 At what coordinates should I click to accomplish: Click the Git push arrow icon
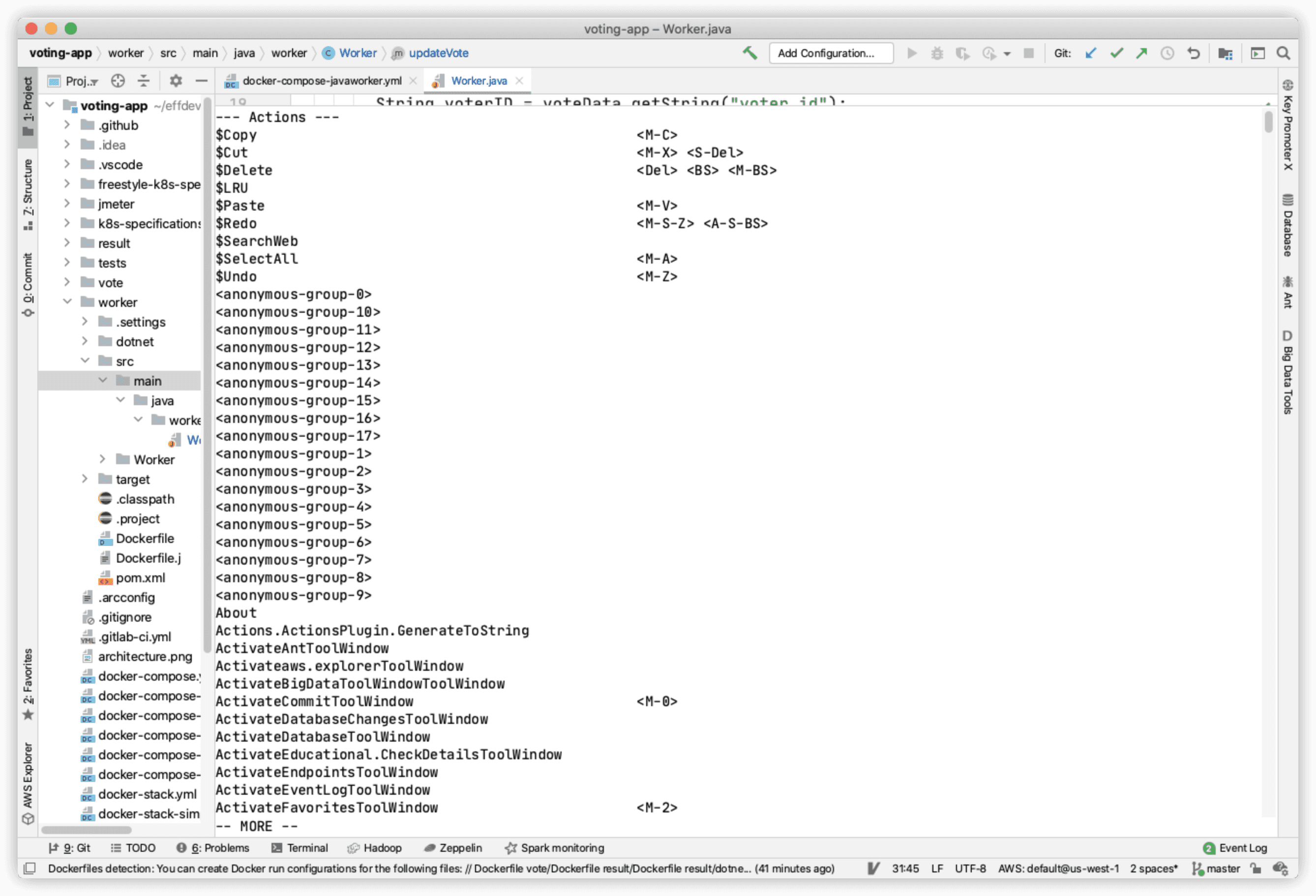(x=1141, y=53)
